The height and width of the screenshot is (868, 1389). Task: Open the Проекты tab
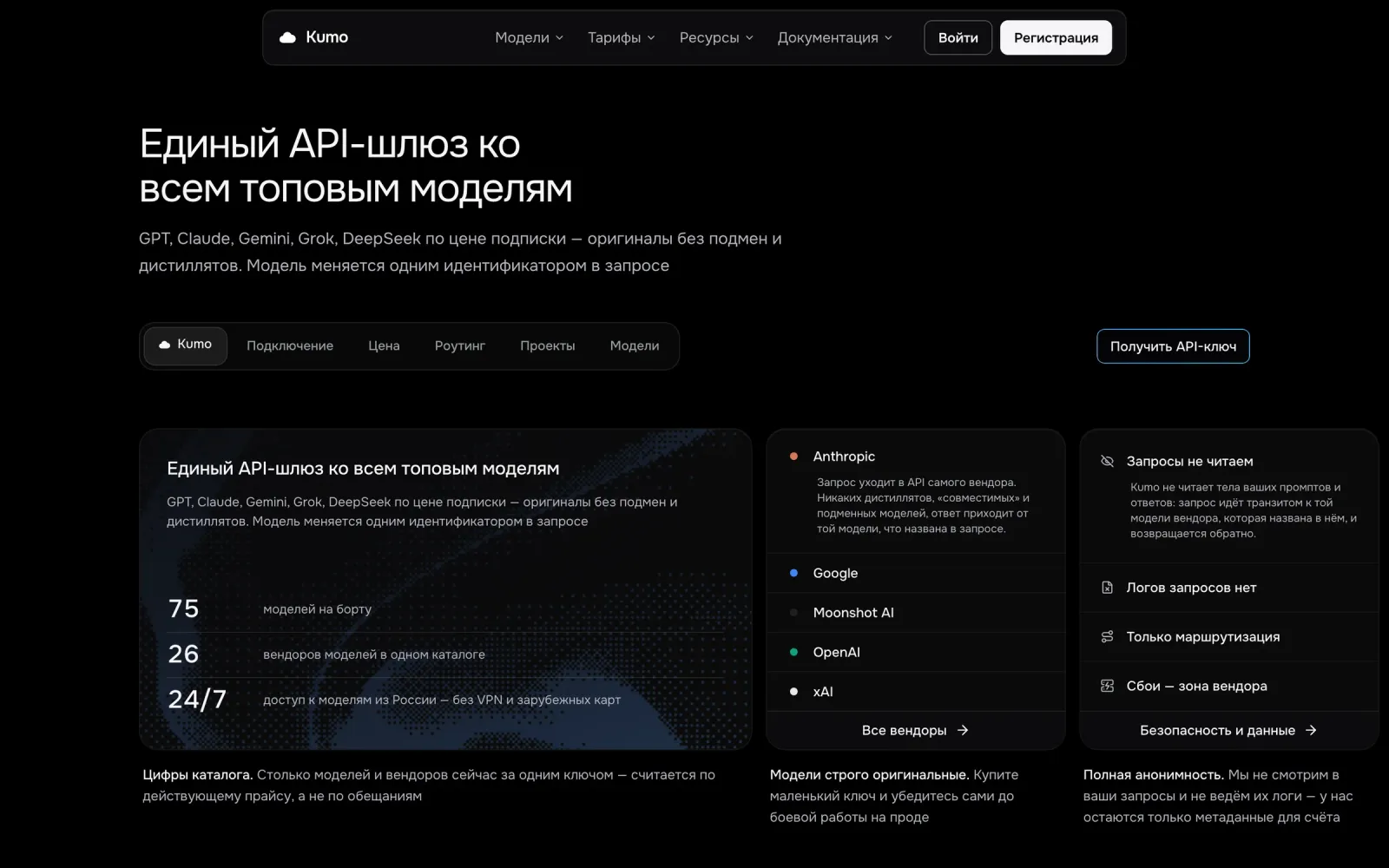pyautogui.click(x=548, y=345)
